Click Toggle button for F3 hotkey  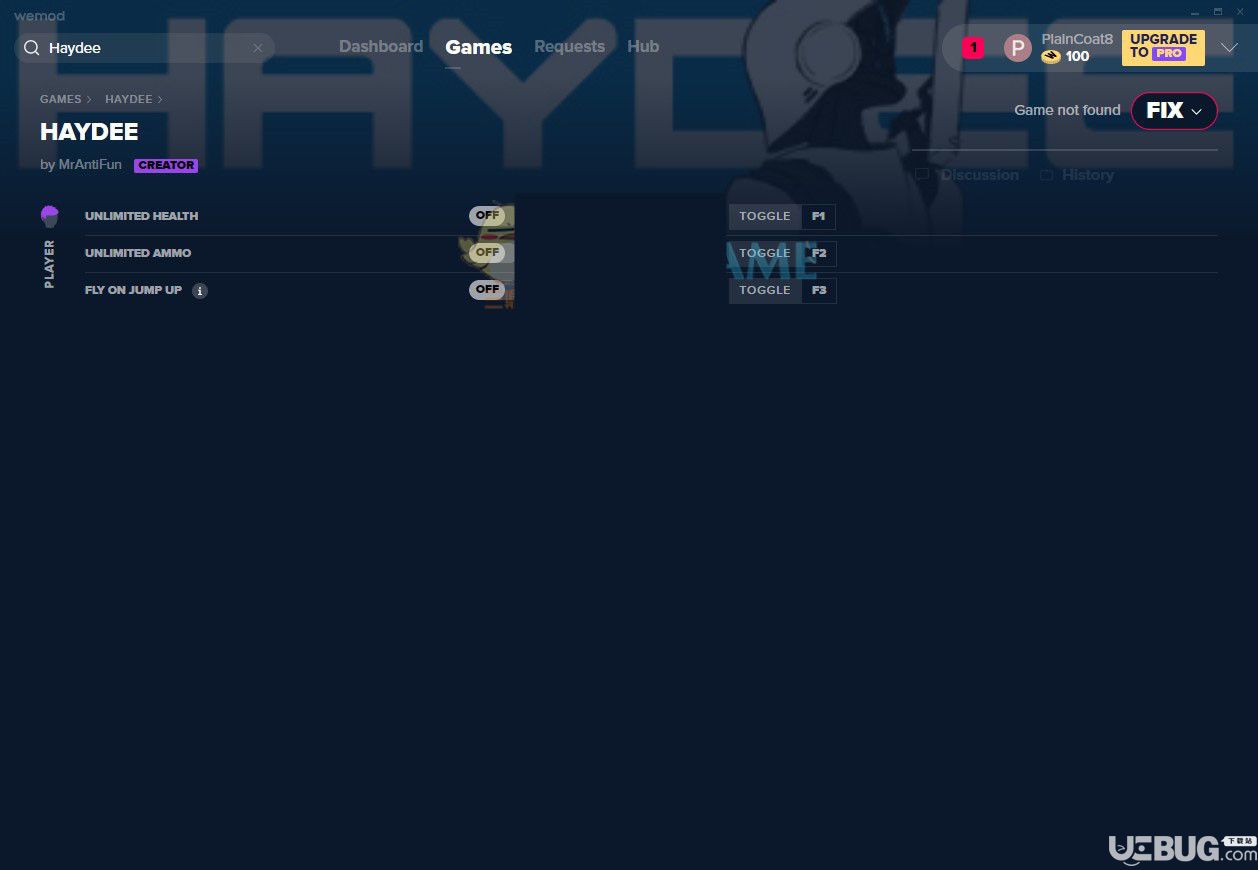pos(765,290)
